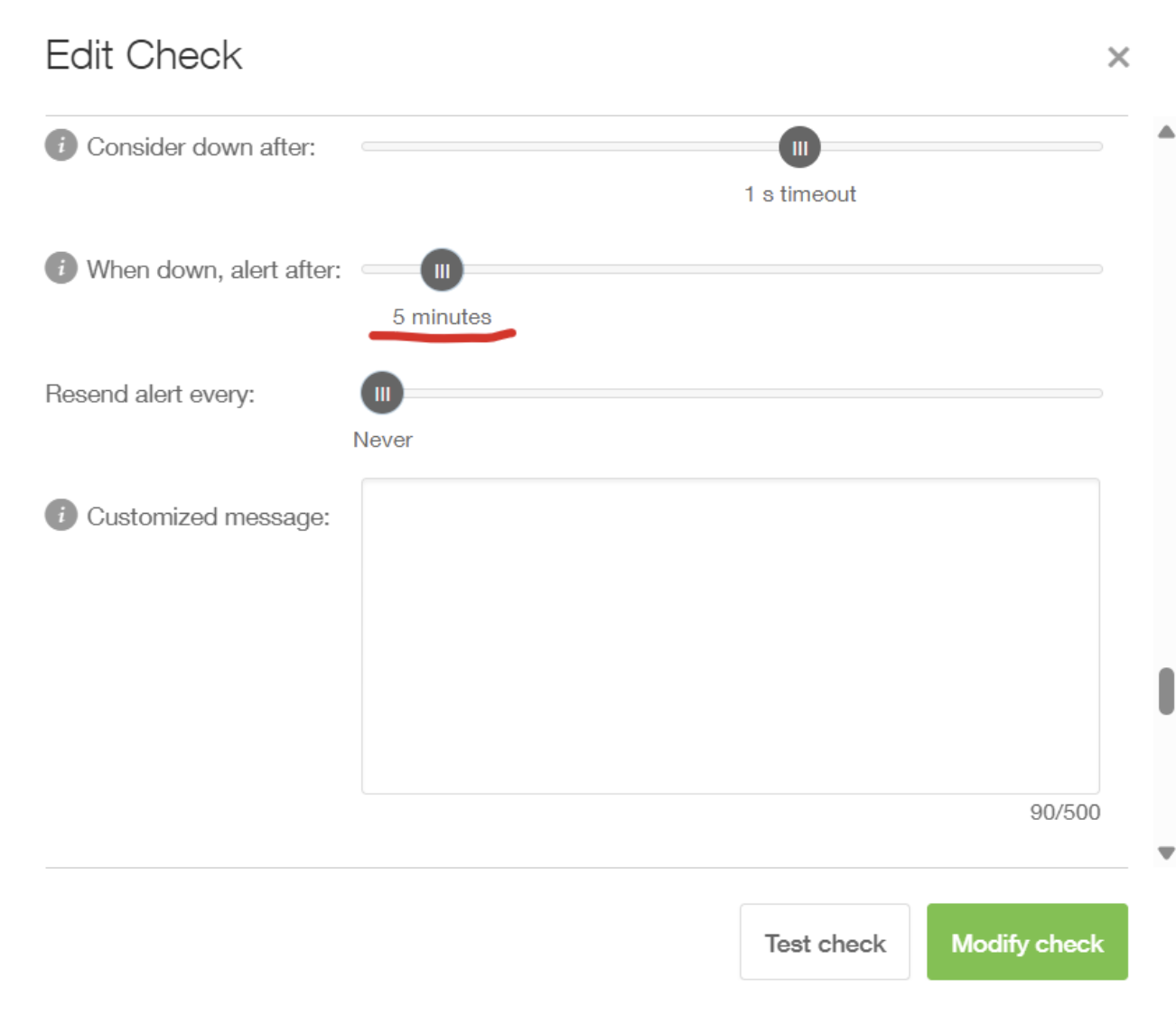Click the underlined 5 minutes value label
Image resolution: width=1176 pixels, height=1024 pixels.
(x=442, y=317)
